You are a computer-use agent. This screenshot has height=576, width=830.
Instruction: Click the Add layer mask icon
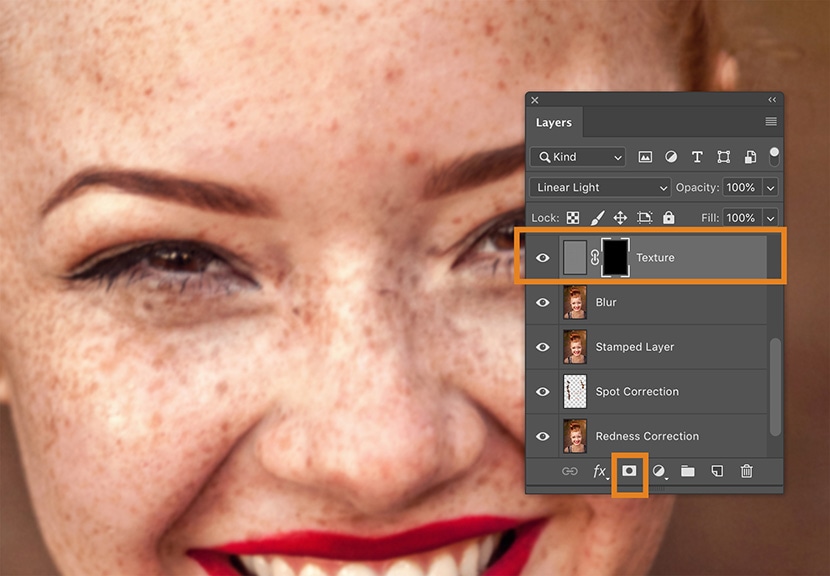[630, 471]
